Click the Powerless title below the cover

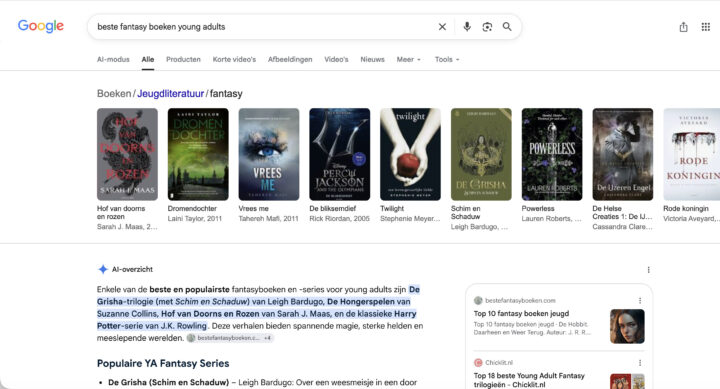coord(538,209)
